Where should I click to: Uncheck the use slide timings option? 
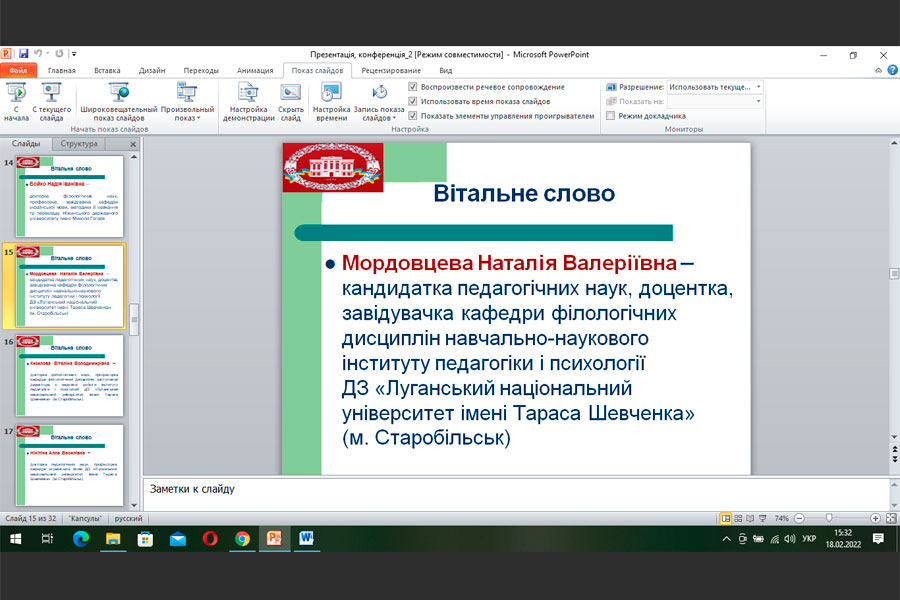point(414,101)
